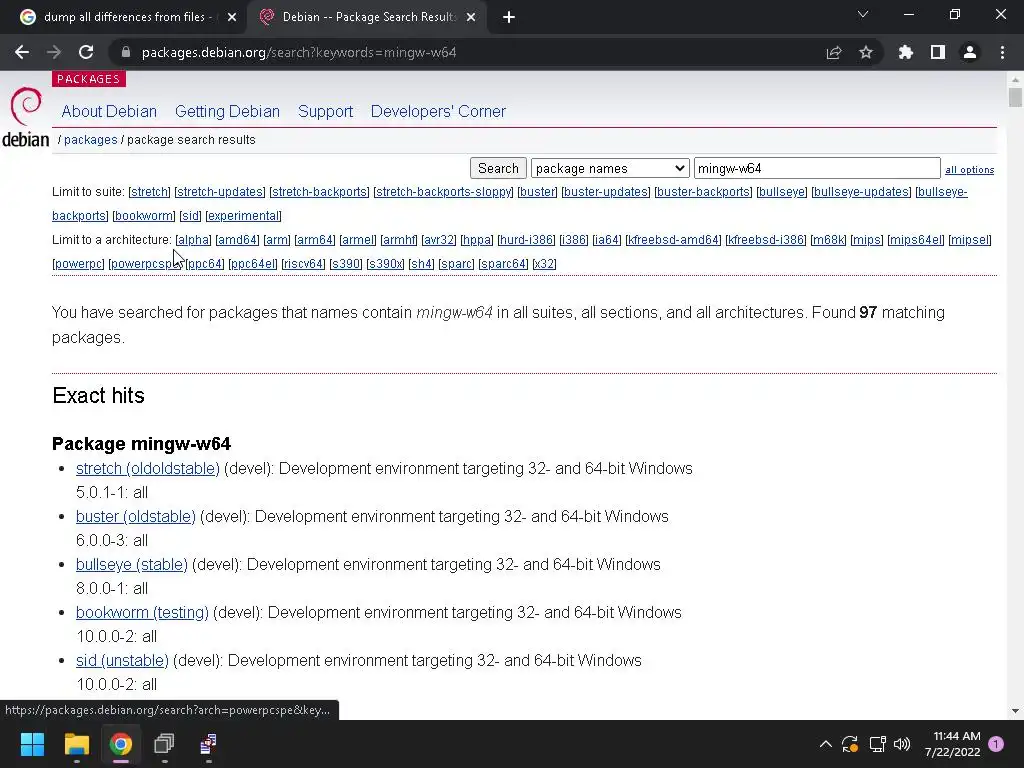This screenshot has width=1024, height=768.
Task: Bookmark this page with the star
Action: [x=866, y=52]
